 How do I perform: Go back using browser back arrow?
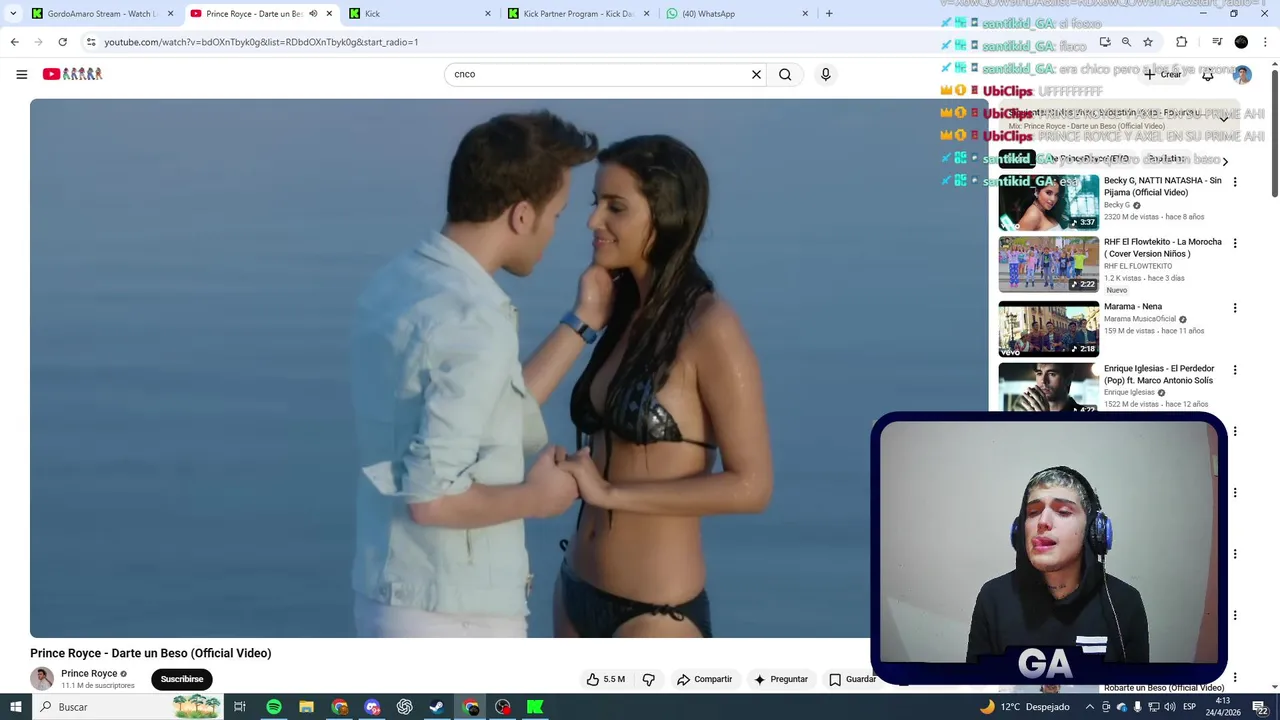pos(14,42)
